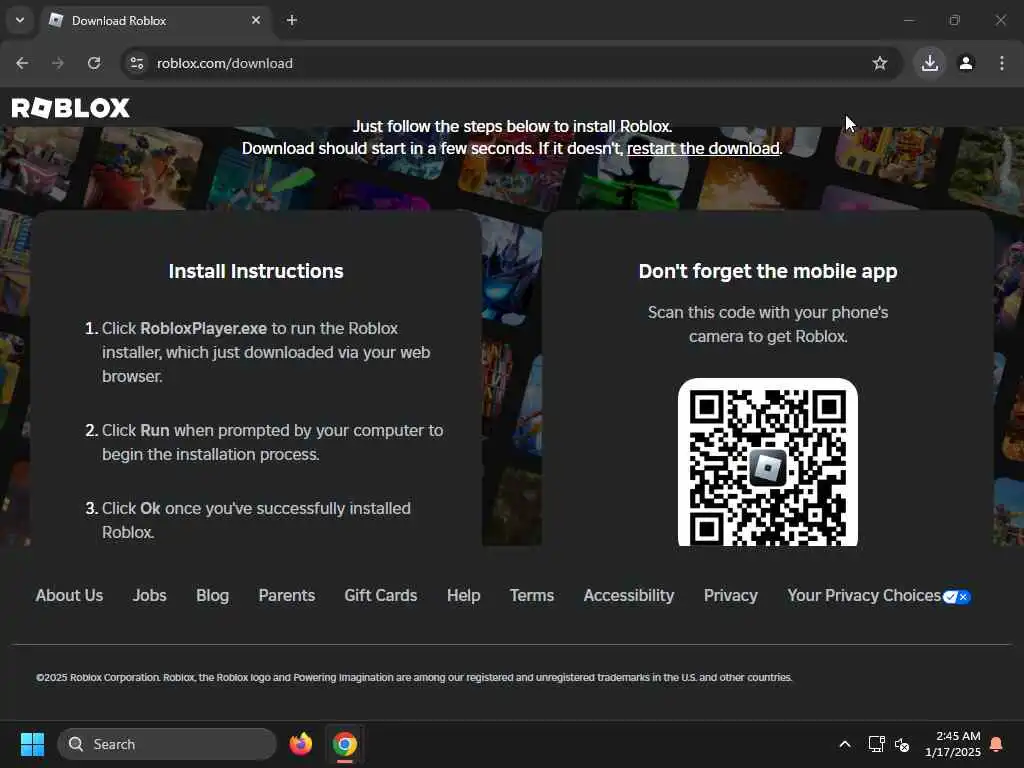Open the About Us footer link
This screenshot has width=1024, height=768.
point(69,596)
